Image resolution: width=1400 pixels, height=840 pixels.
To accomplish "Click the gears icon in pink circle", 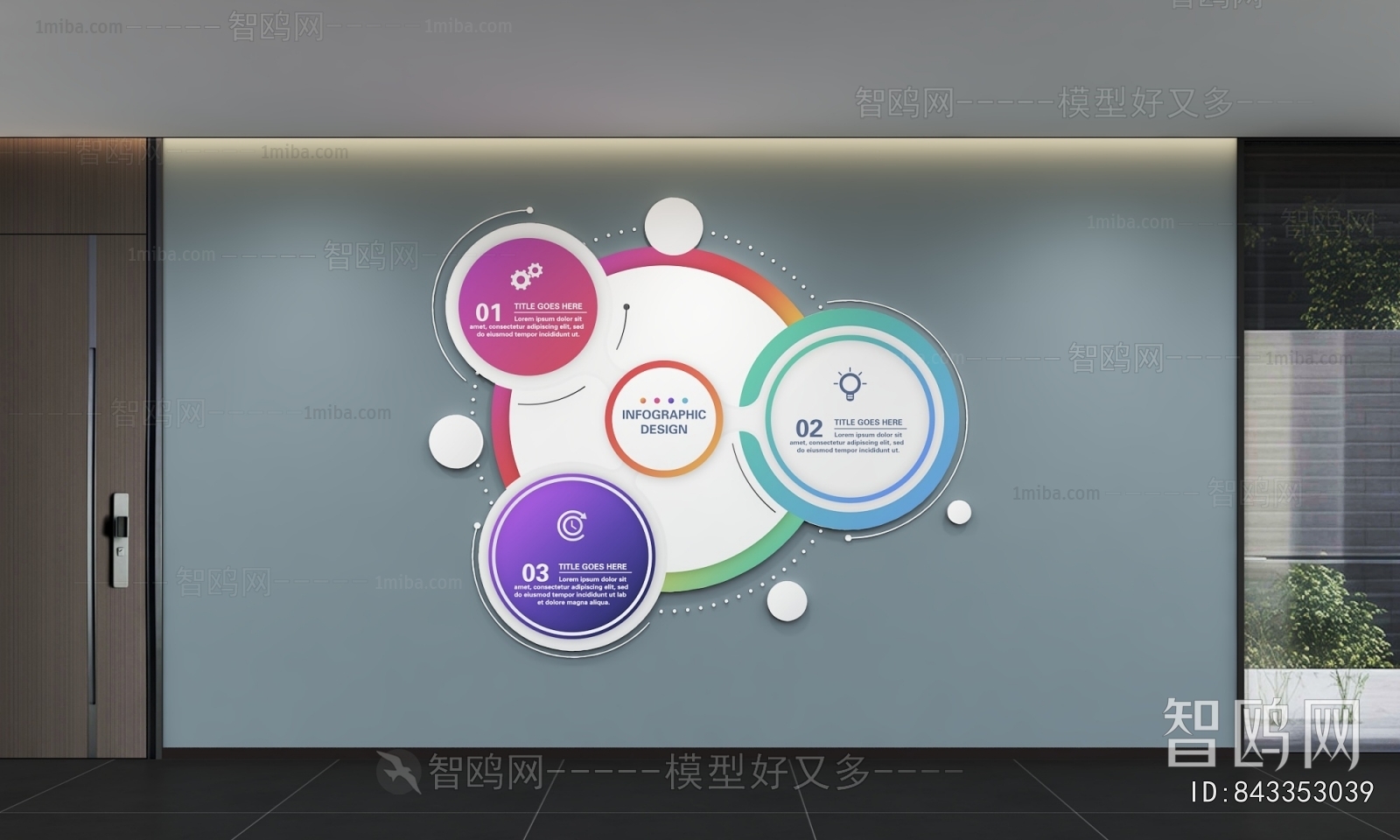I will point(527,276).
